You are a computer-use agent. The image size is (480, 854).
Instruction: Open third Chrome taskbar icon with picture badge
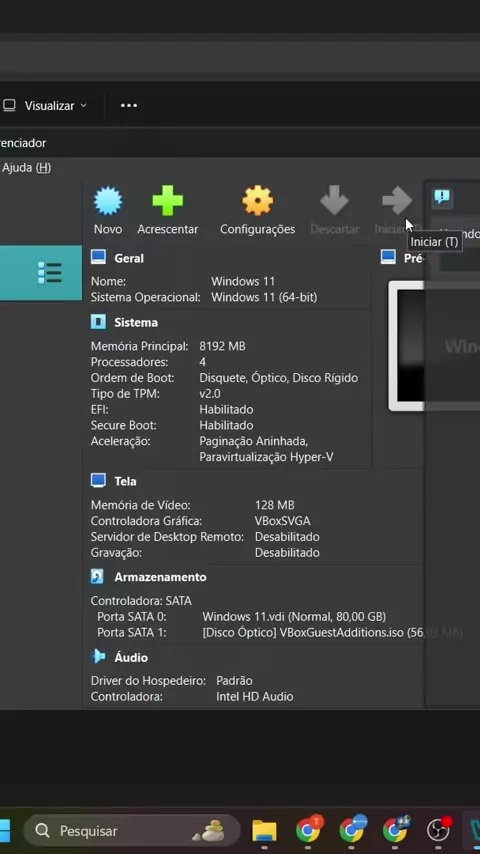point(396,829)
